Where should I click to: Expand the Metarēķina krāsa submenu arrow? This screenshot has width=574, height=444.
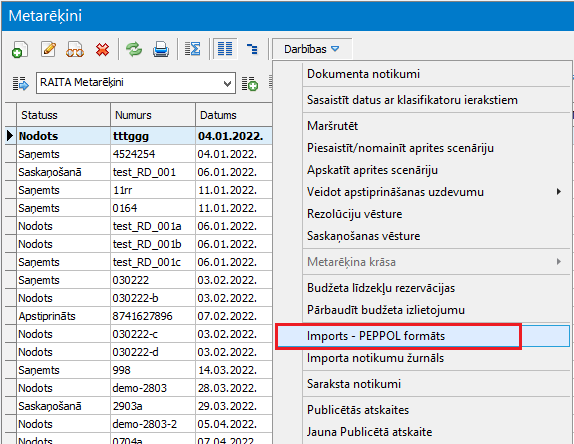point(559,262)
